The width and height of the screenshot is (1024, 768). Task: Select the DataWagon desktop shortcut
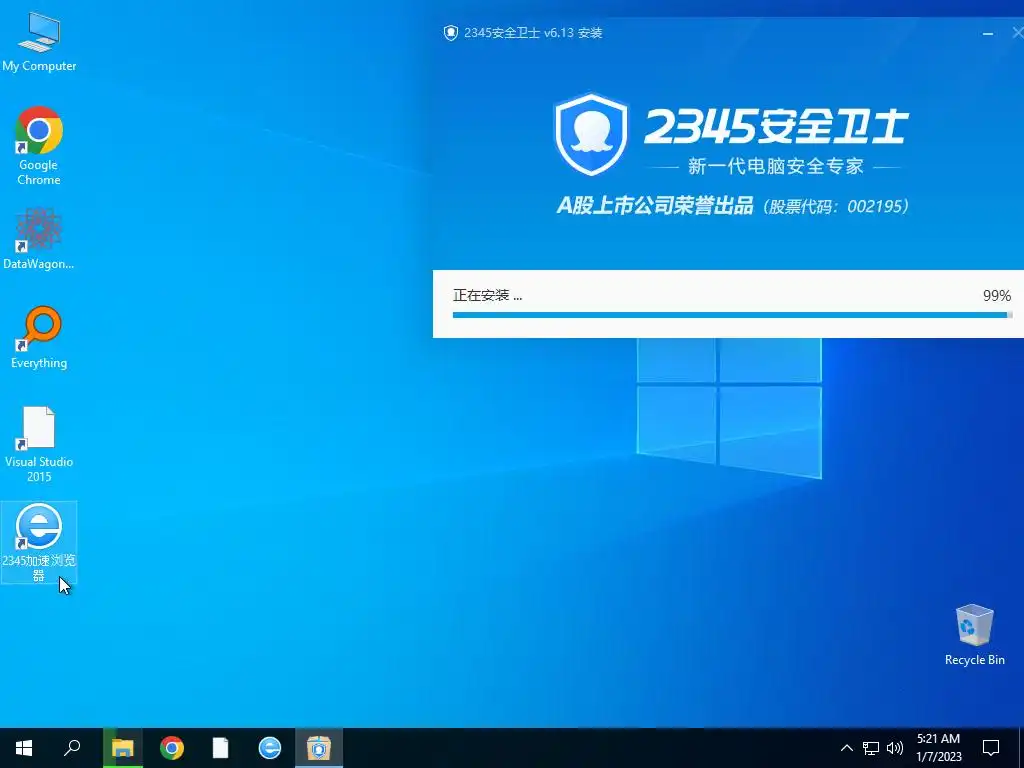tap(39, 239)
